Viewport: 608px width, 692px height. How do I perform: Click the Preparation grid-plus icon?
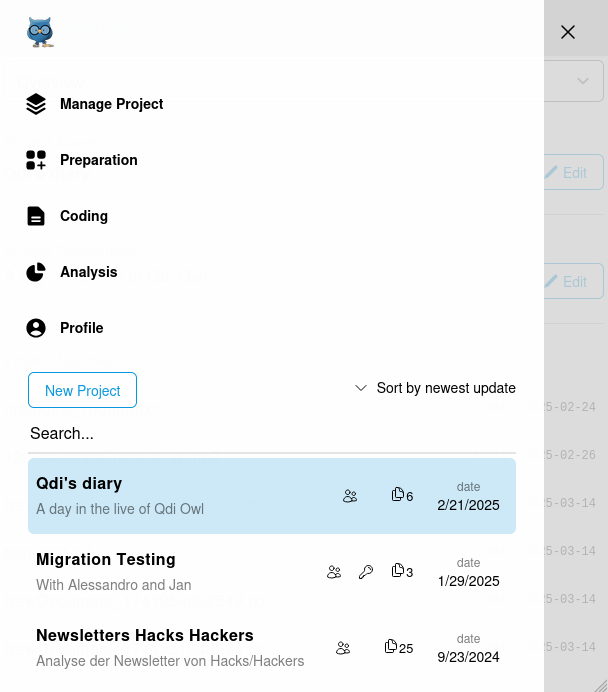(x=36, y=160)
